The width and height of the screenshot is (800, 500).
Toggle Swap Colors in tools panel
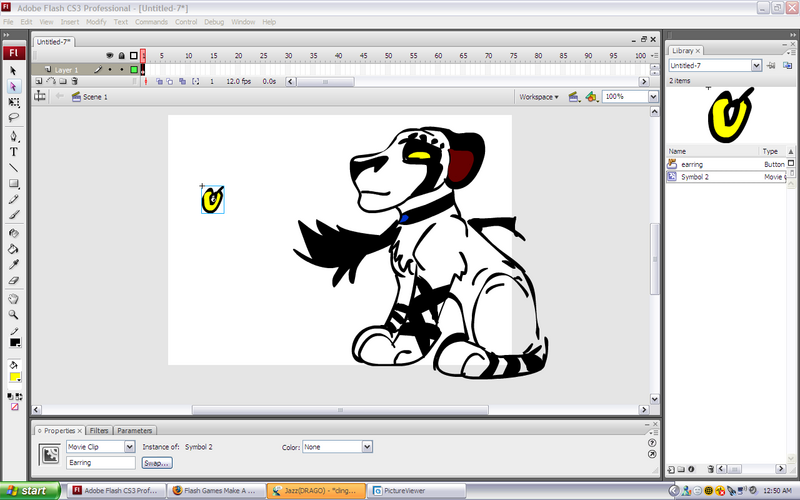(18, 396)
